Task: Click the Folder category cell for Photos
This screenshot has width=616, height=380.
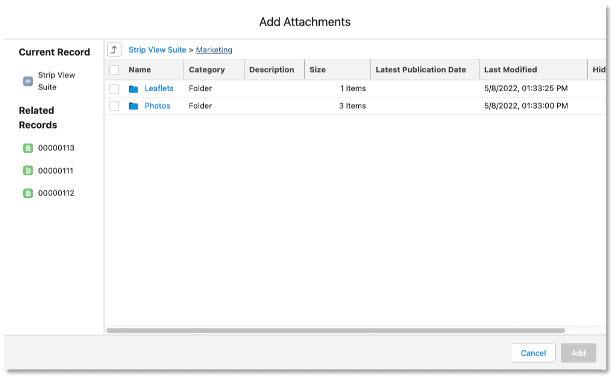Action: pyautogui.click(x=200, y=106)
